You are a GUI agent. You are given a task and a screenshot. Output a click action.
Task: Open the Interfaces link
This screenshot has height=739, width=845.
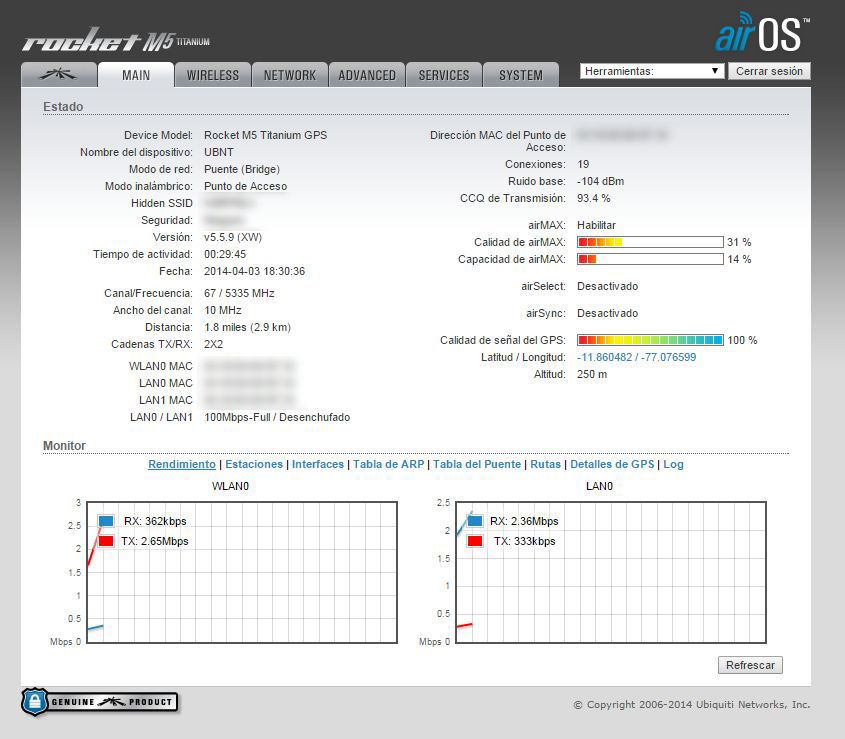pyautogui.click(x=318, y=464)
